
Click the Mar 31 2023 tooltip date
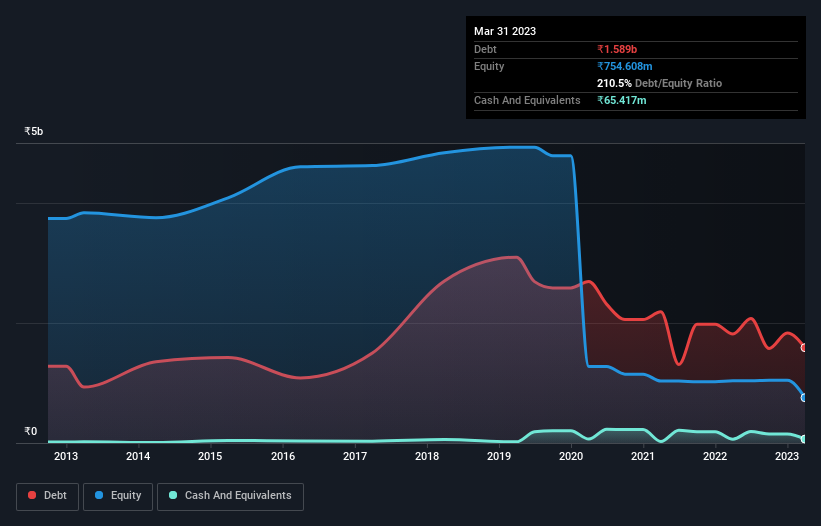point(505,31)
